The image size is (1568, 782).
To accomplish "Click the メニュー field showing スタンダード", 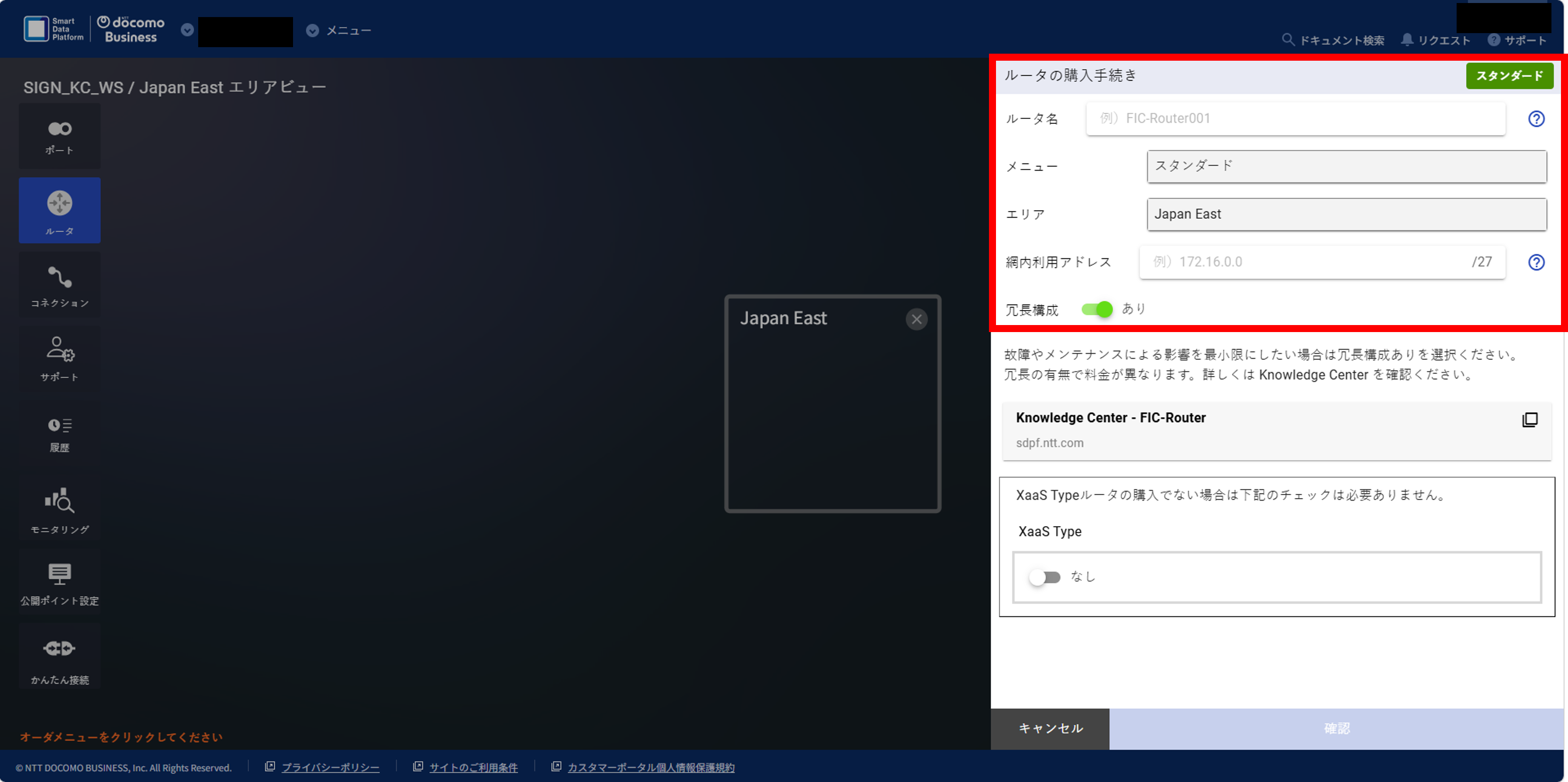I will [x=1346, y=166].
